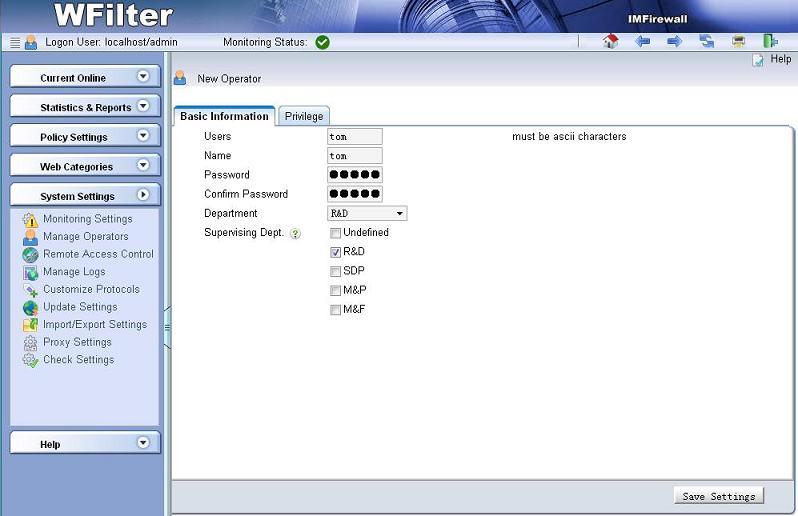Screen dimensions: 798x516
Task: Click the user icon next to Logon User
Action: [31, 42]
